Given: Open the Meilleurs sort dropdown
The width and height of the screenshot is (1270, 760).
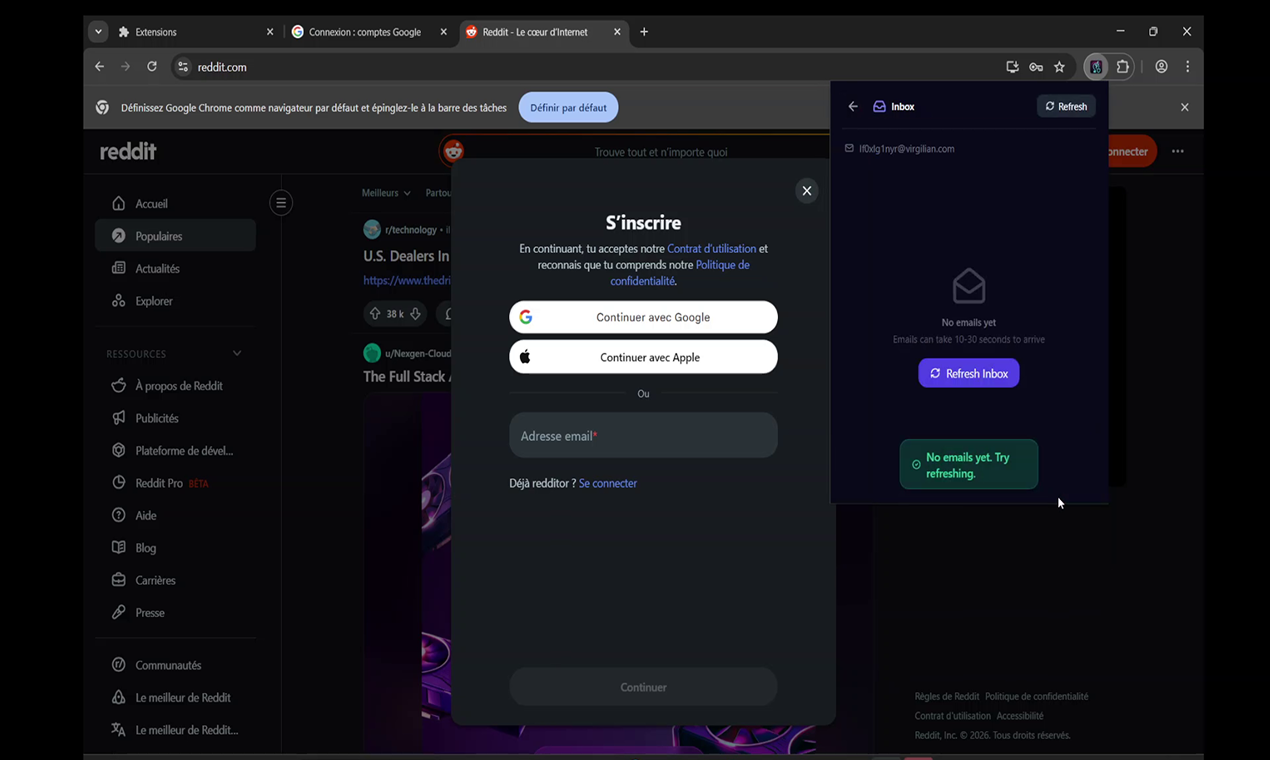Looking at the screenshot, I should point(385,192).
